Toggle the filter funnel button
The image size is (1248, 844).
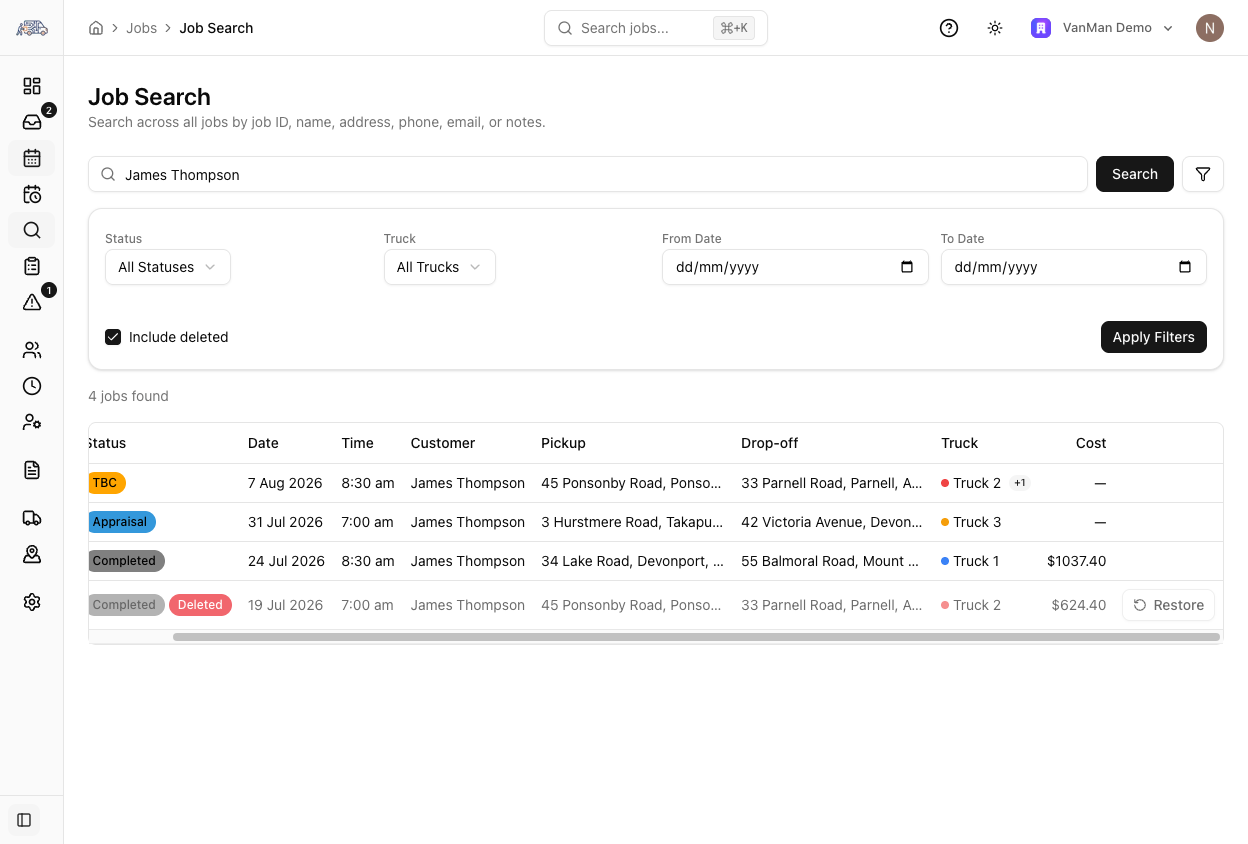(1203, 174)
